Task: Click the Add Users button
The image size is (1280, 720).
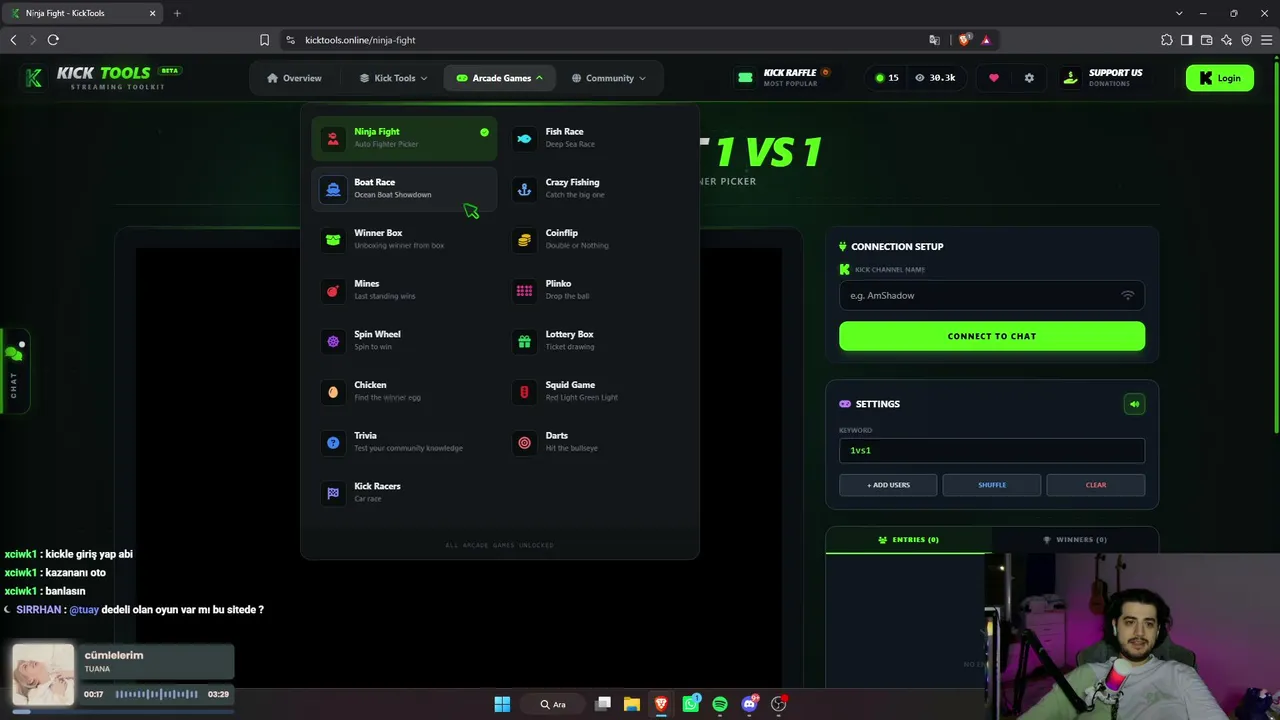Action: [x=888, y=485]
